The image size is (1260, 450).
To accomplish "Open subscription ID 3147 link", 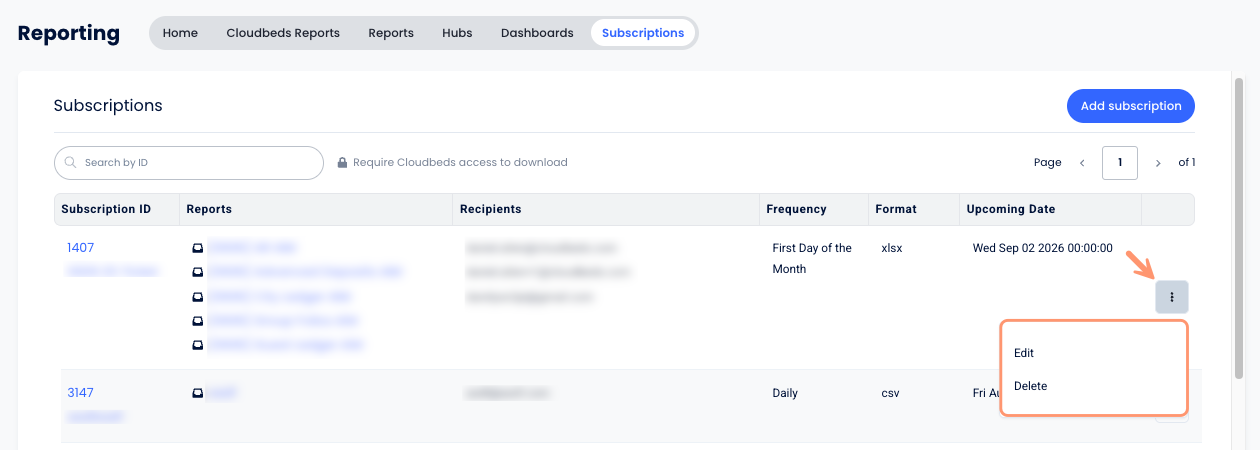I will (x=80, y=393).
